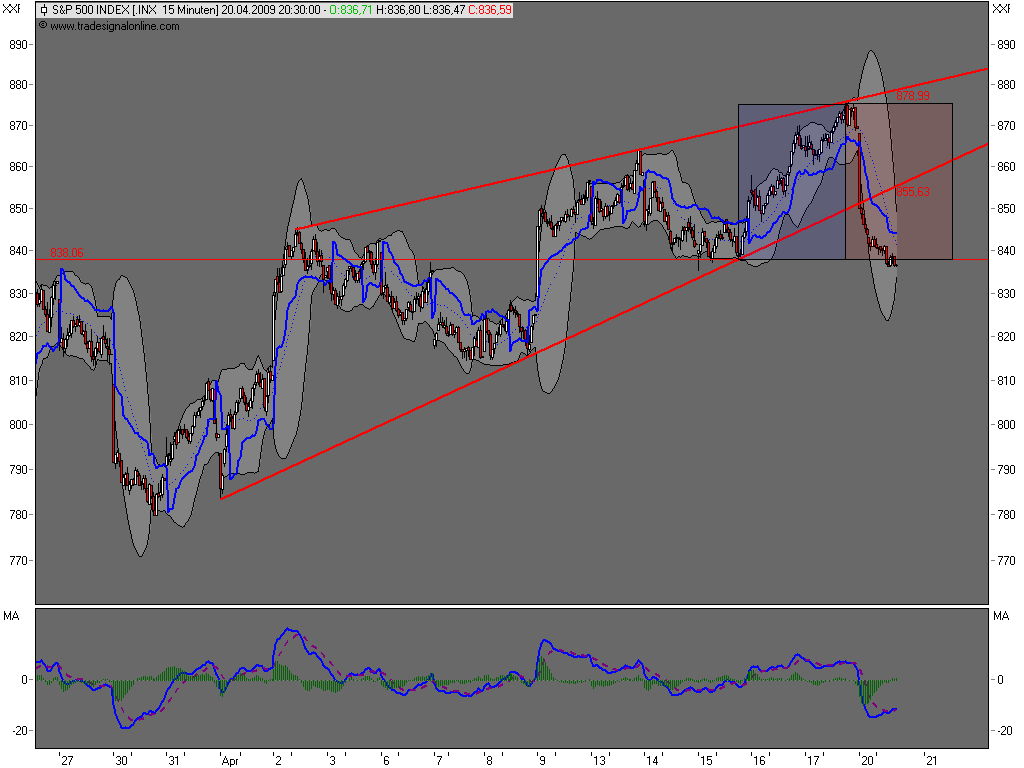Click the red close value C:836,59

tap(490, 10)
